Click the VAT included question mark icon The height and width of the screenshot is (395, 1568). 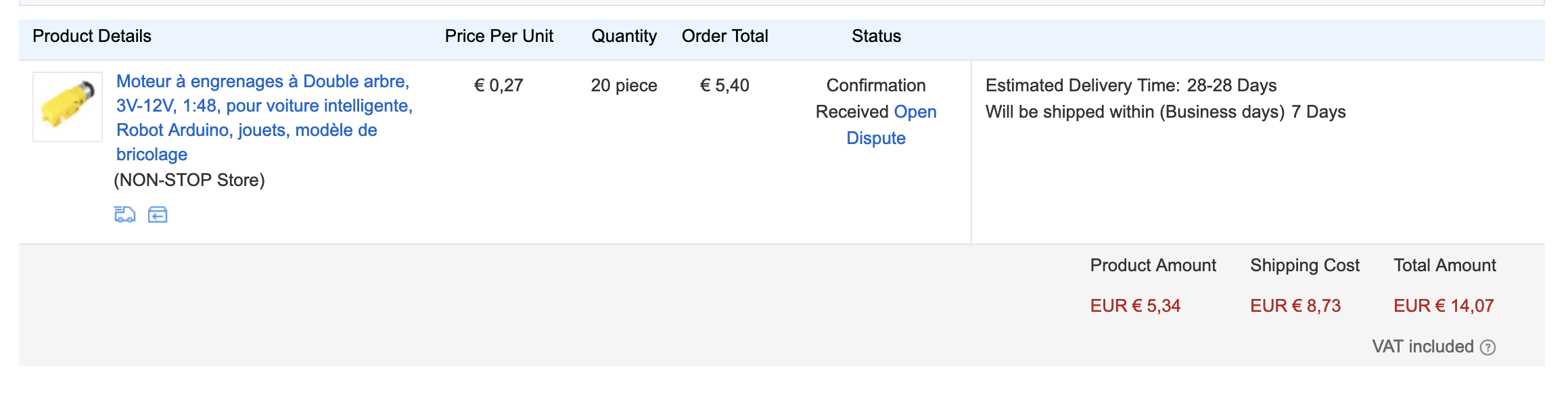click(x=1488, y=347)
